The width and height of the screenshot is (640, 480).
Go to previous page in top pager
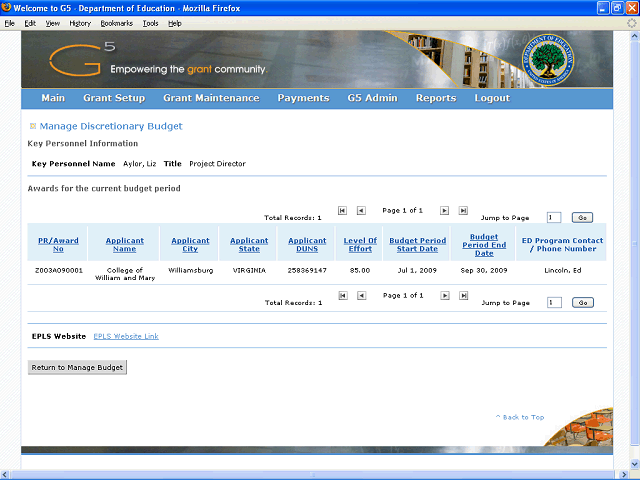point(361,211)
